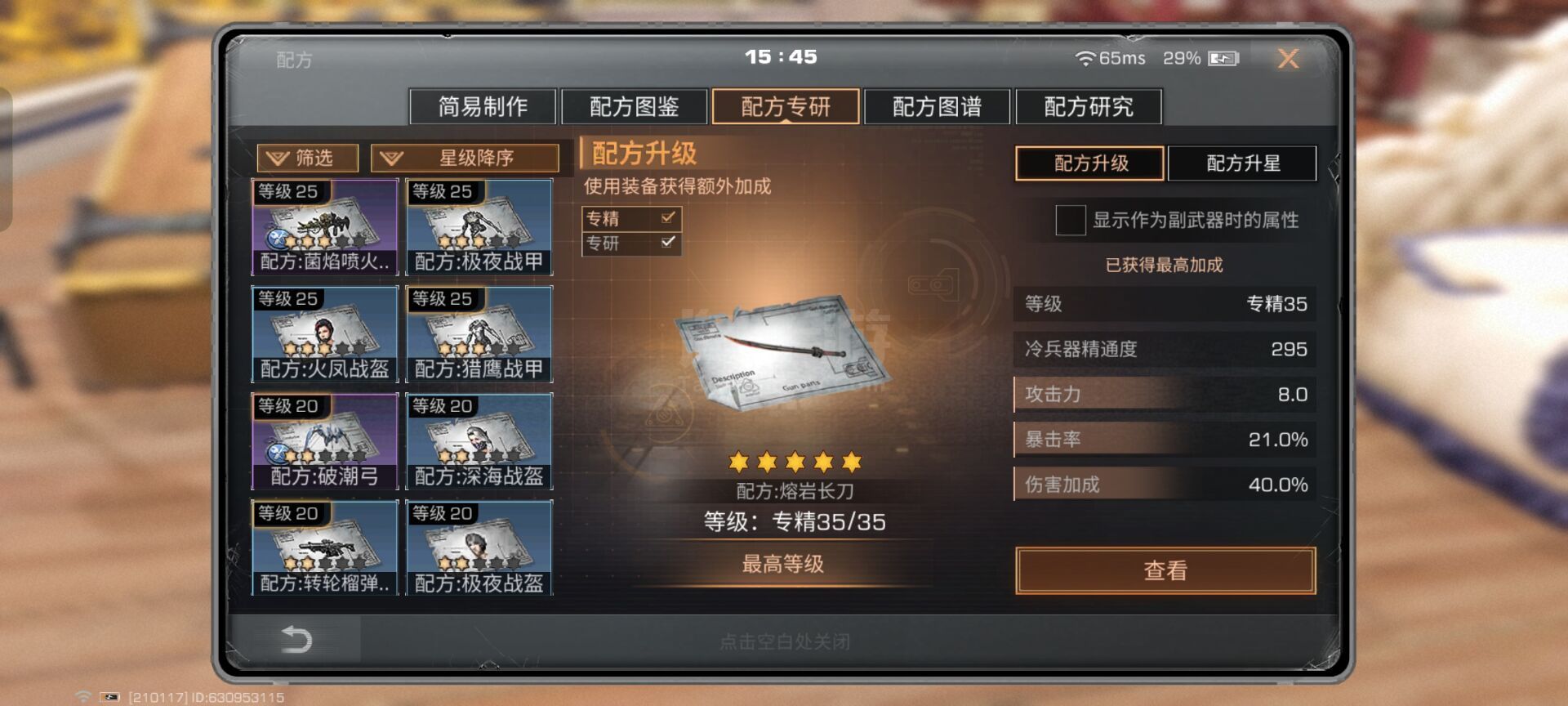Click the 熔岩长刀 blueprint image
The width and height of the screenshot is (1568, 706).
pyautogui.click(x=782, y=355)
